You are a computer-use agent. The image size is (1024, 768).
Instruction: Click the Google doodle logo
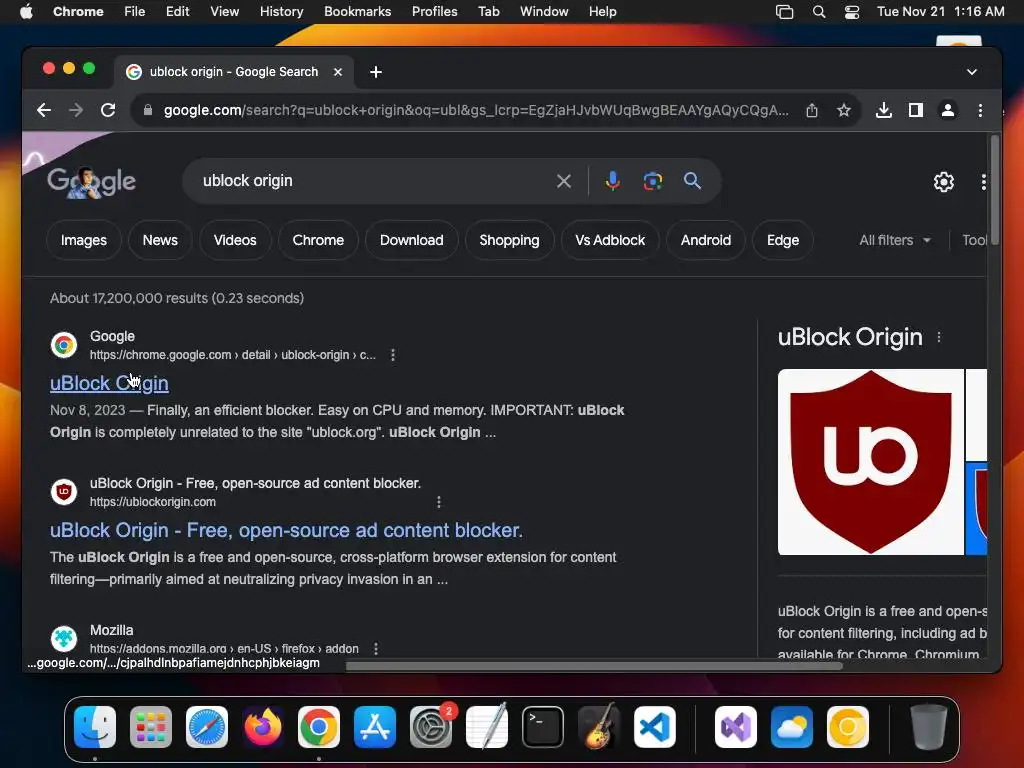click(x=91, y=182)
